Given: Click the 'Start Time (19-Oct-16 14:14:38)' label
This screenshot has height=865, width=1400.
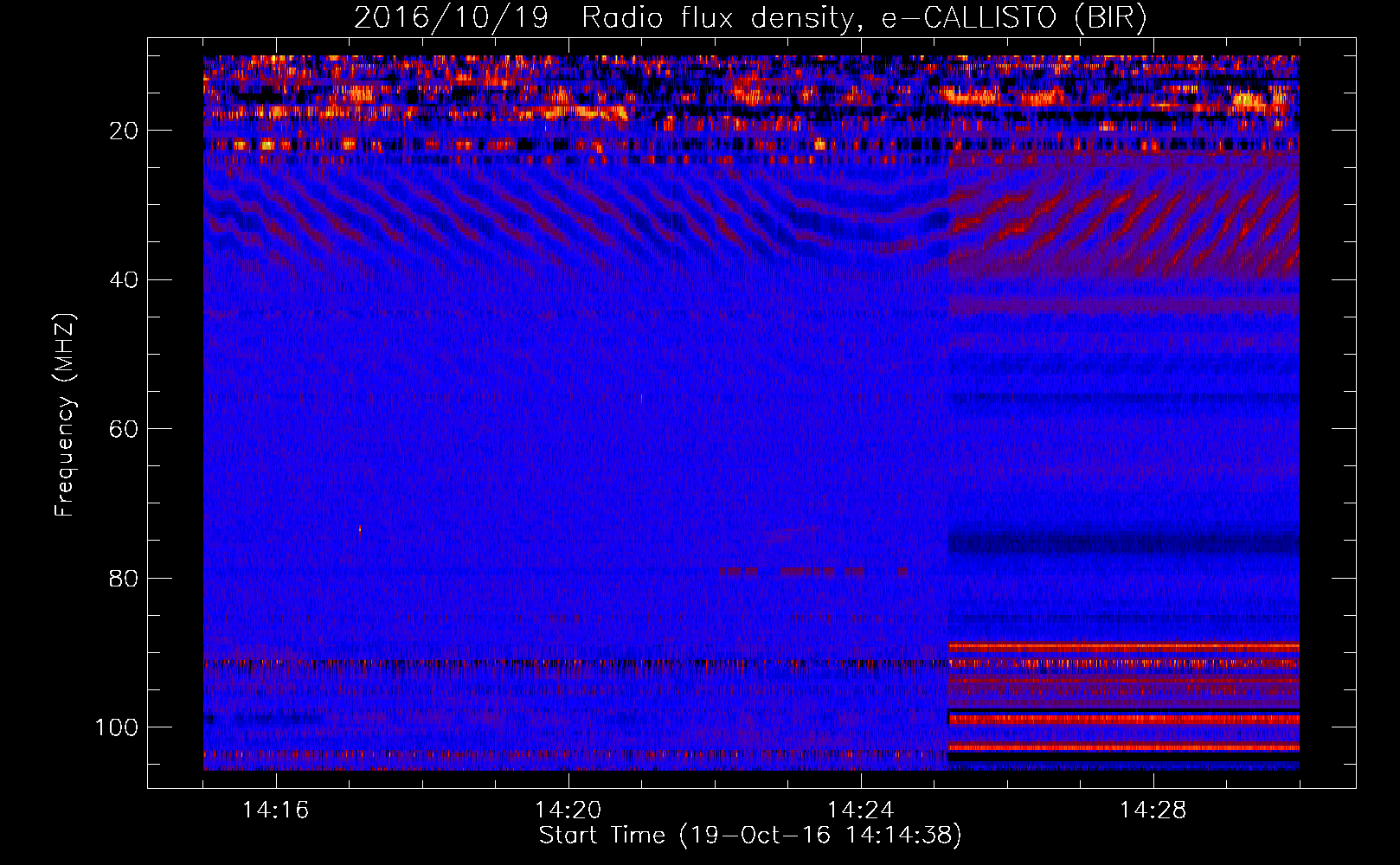Looking at the screenshot, I should (x=750, y=836).
